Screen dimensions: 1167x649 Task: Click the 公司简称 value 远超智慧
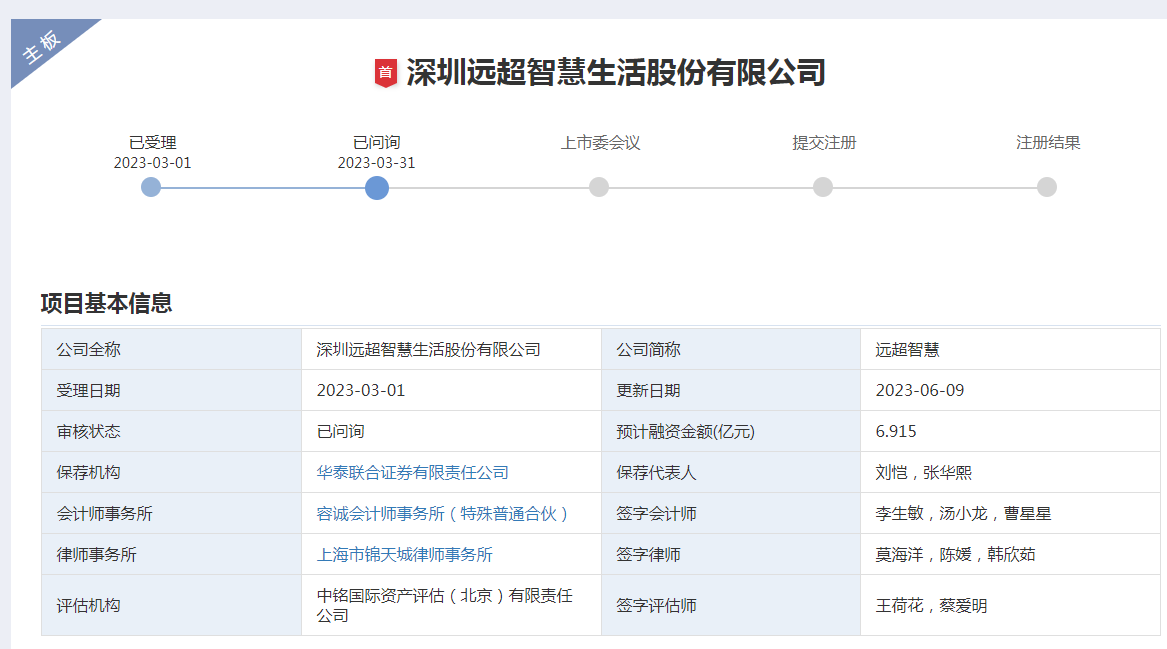907,350
